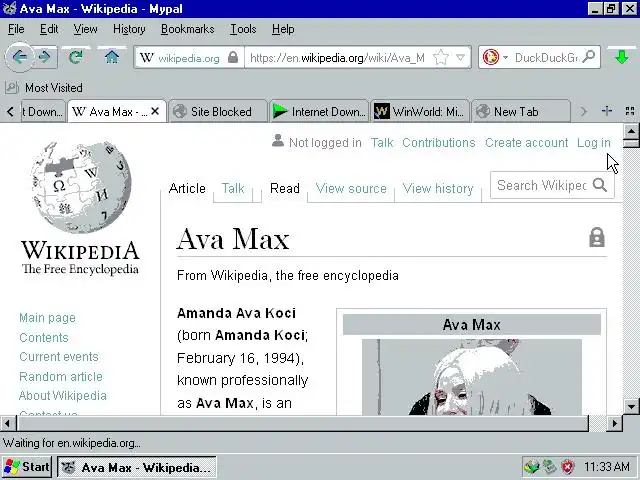Click the first system tray network icon
Screen dimensions: 640x480
(x=531, y=466)
